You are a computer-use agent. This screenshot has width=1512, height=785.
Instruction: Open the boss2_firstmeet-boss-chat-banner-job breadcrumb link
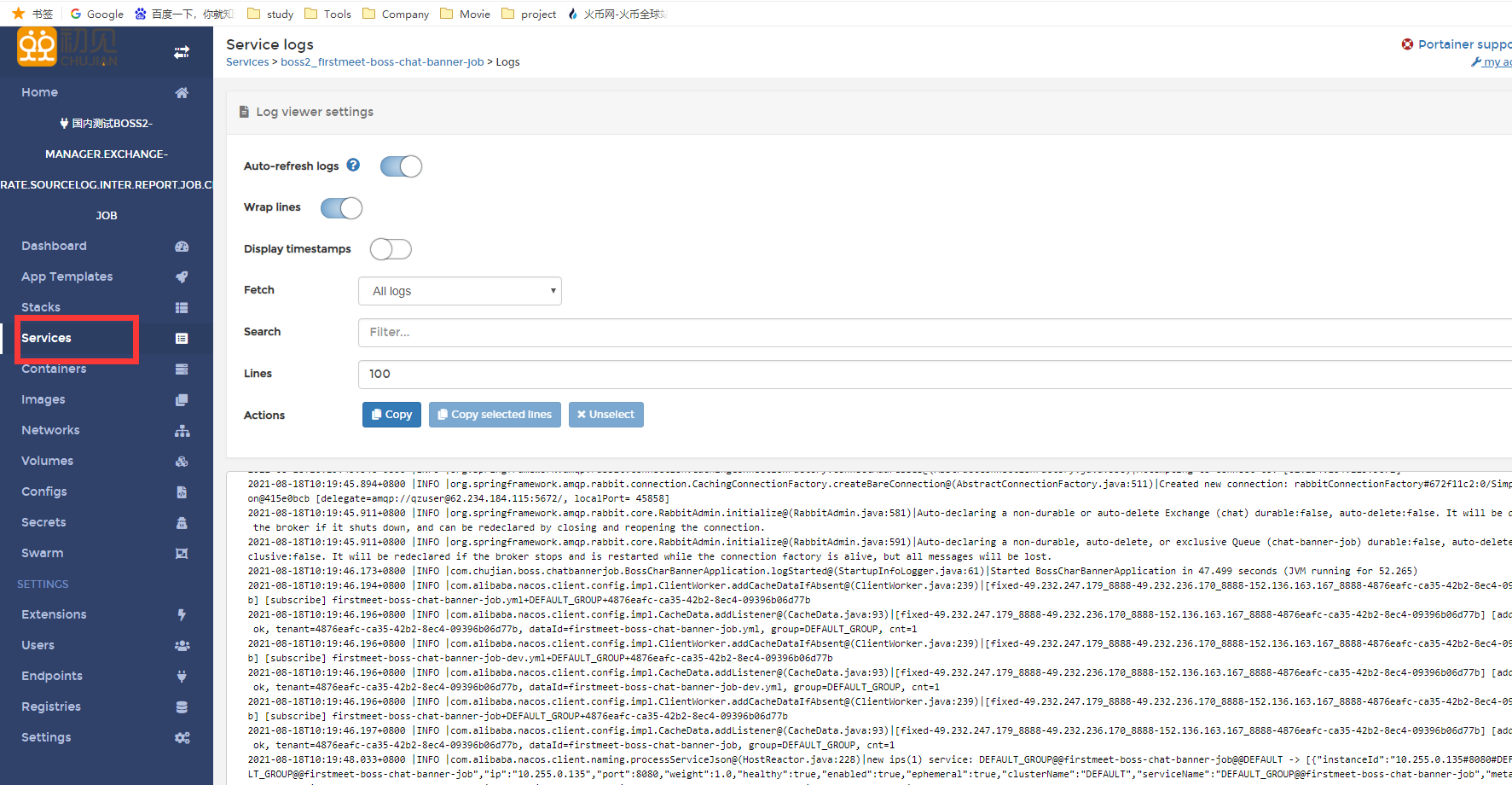coord(382,62)
